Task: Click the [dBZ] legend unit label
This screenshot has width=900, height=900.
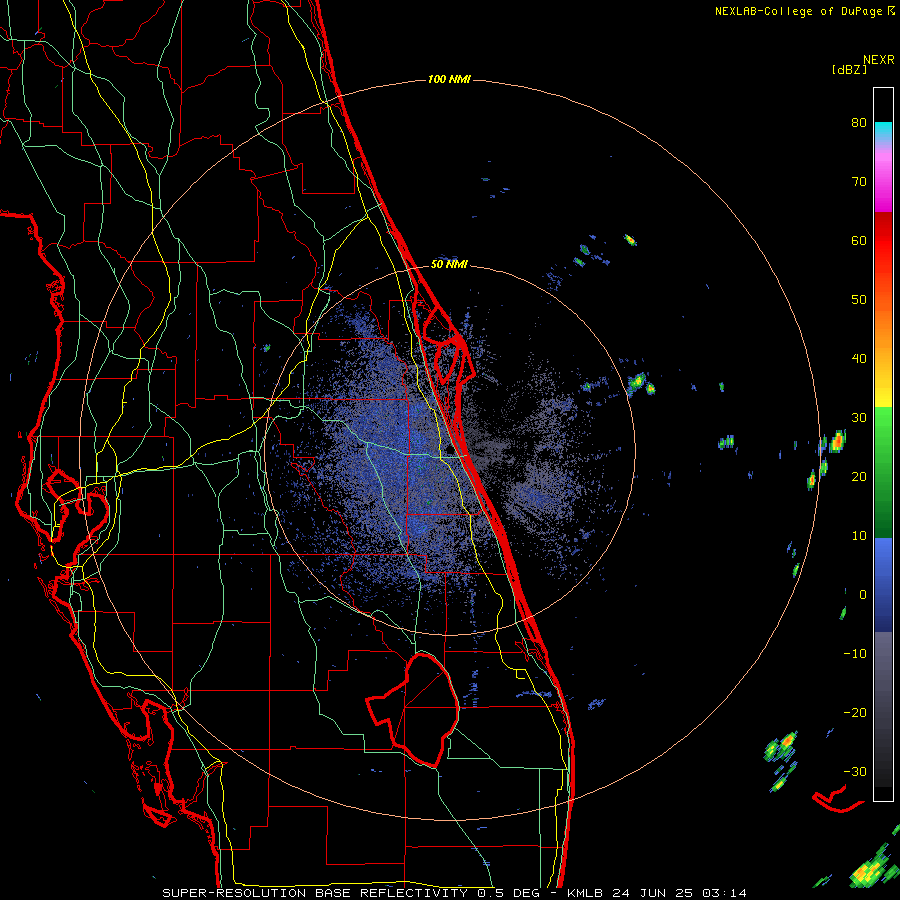Action: 849,69
